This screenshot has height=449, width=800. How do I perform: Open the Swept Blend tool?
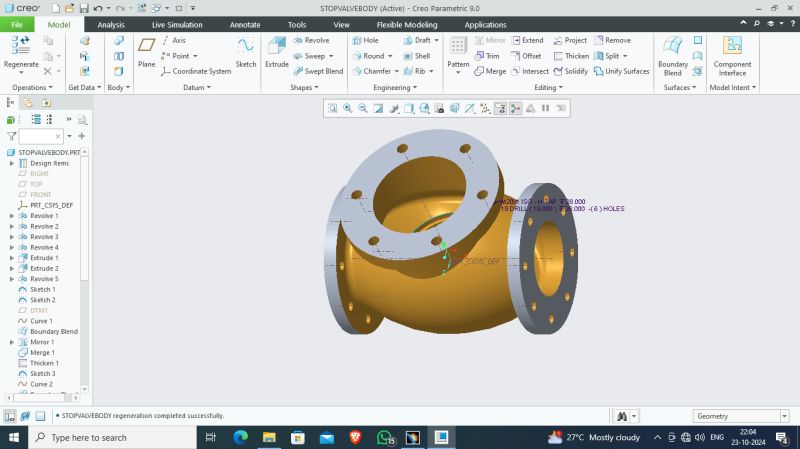pos(318,71)
